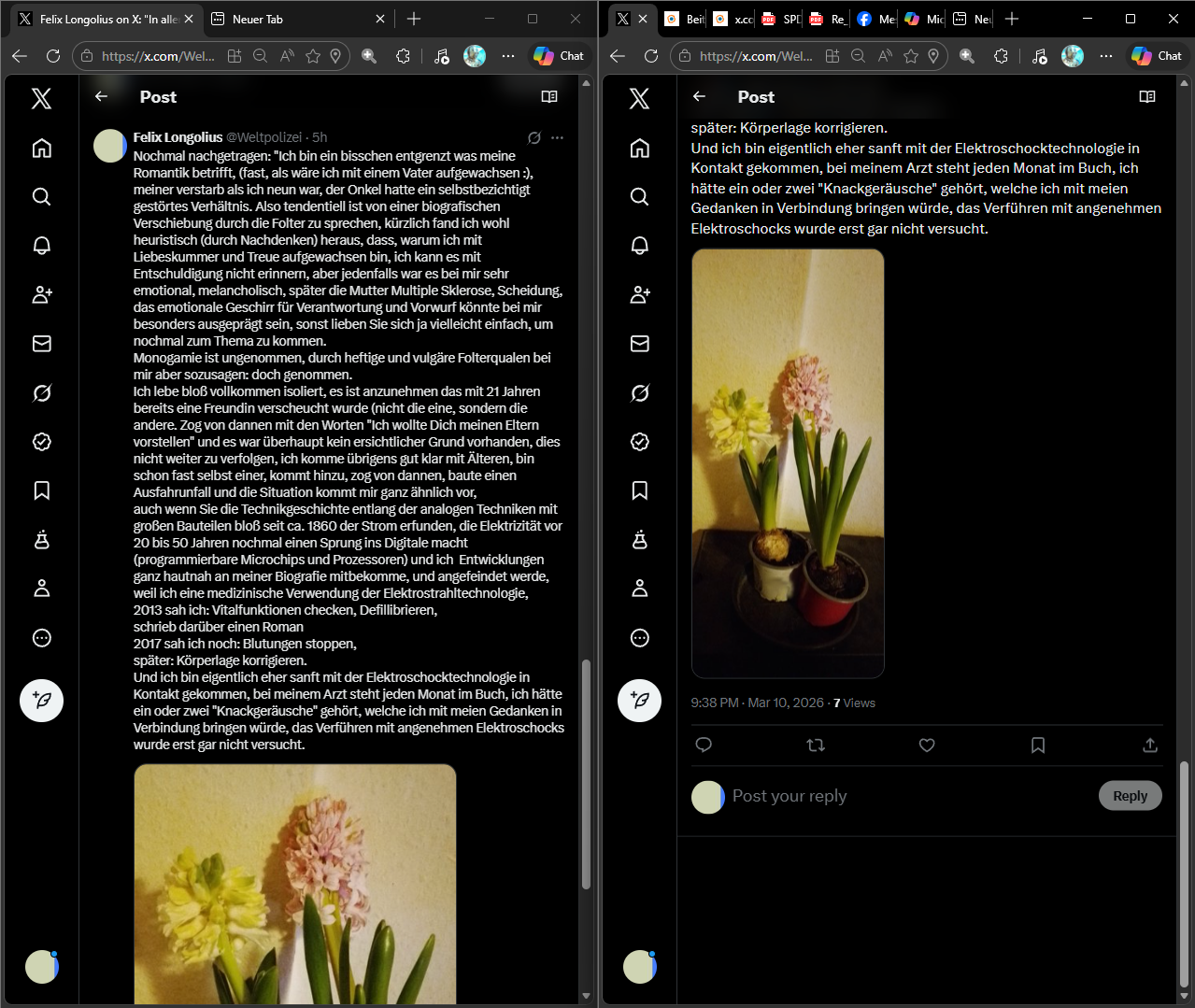Click the share icon under the post
Screen dimensions: 1195x1008
coord(1149,745)
